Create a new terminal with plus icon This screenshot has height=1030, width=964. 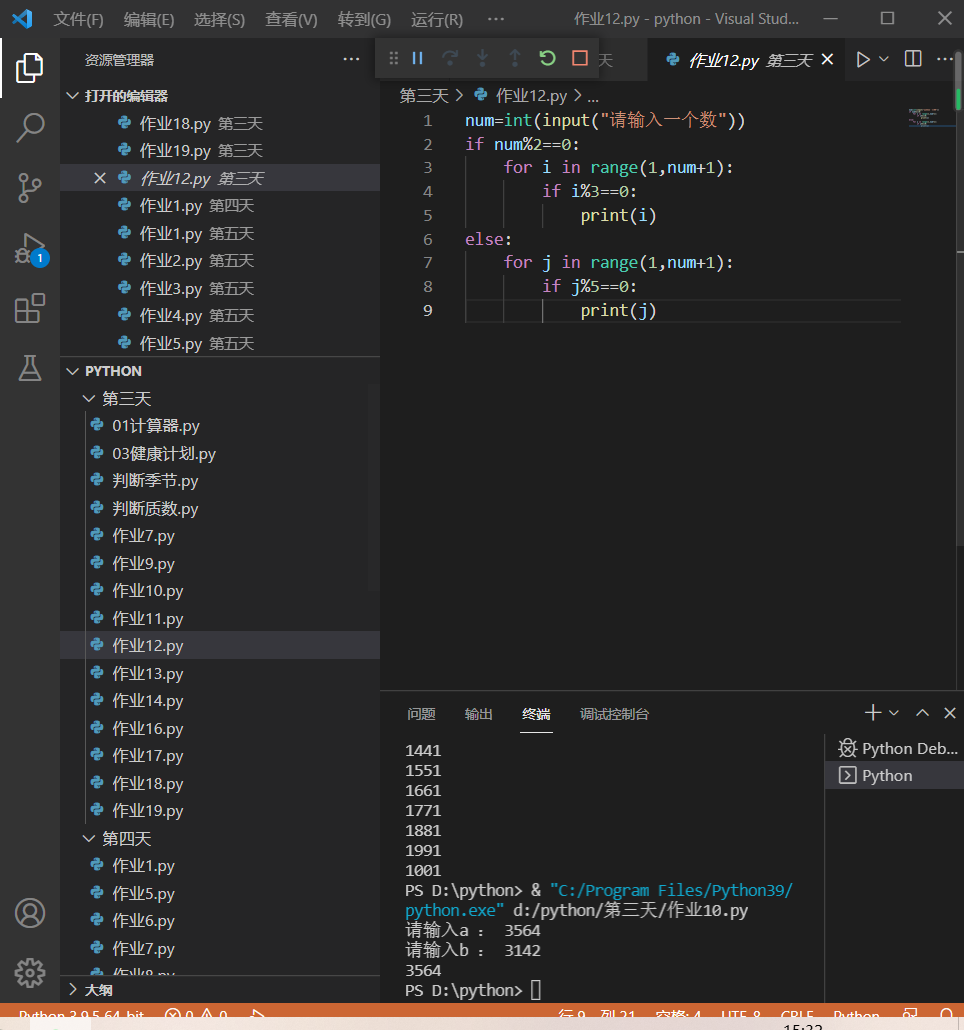[x=873, y=713]
